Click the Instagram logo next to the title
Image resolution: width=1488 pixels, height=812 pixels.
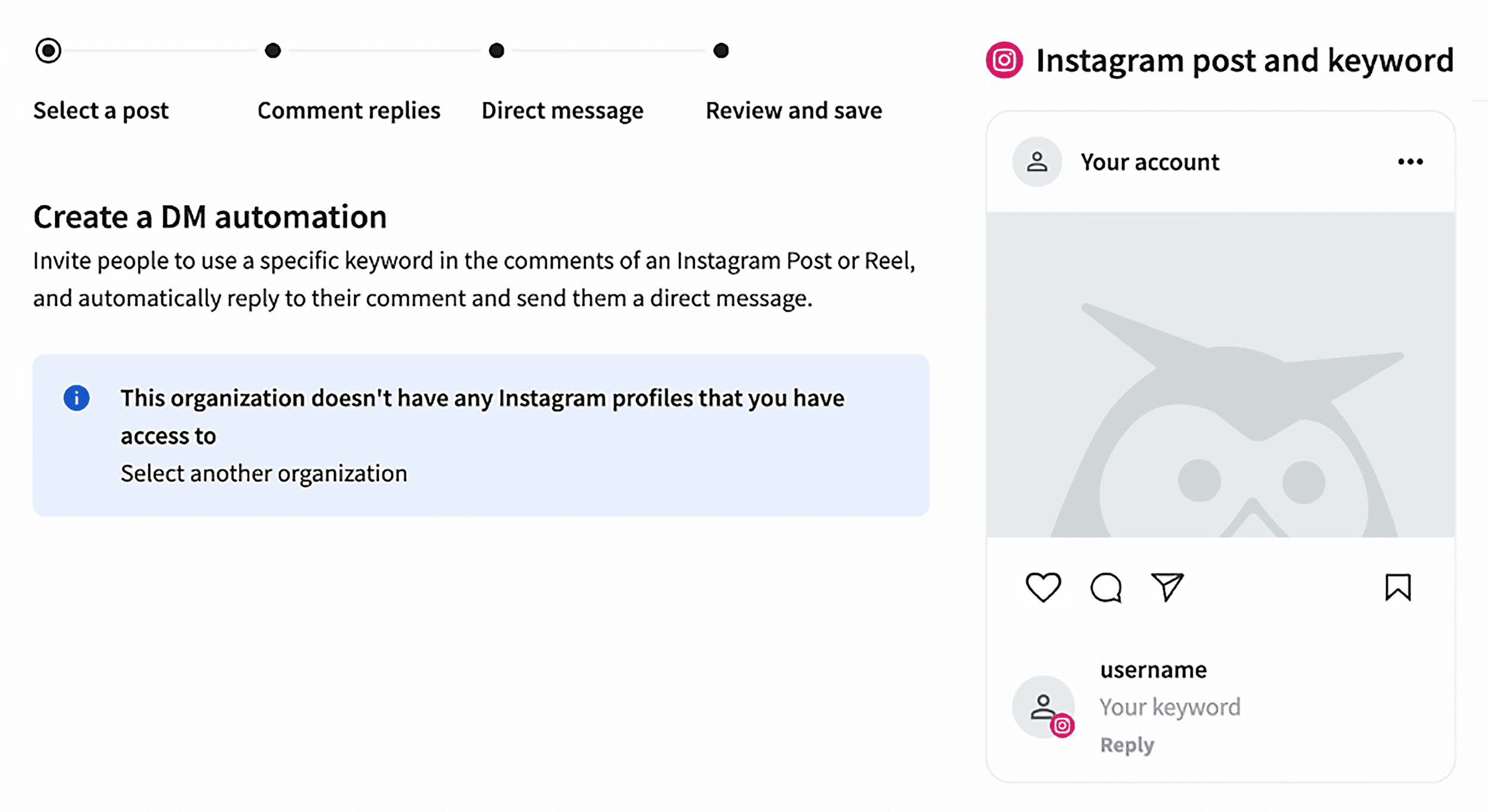pyautogui.click(x=1004, y=59)
